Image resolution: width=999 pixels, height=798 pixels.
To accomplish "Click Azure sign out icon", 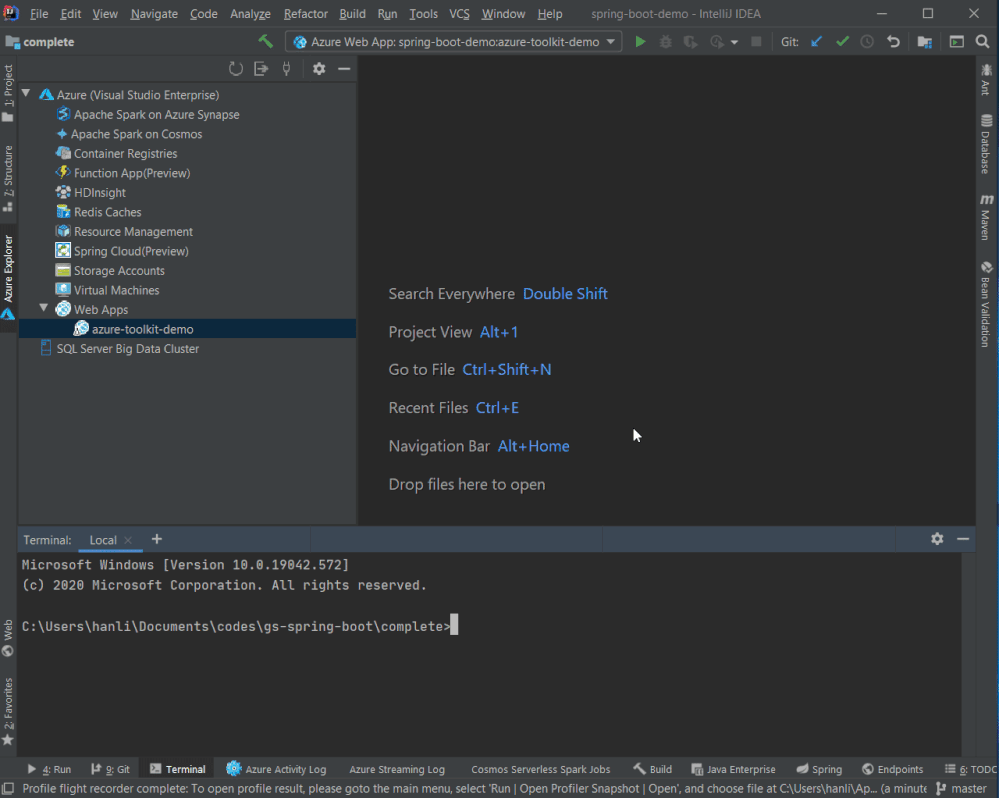I will point(261,69).
